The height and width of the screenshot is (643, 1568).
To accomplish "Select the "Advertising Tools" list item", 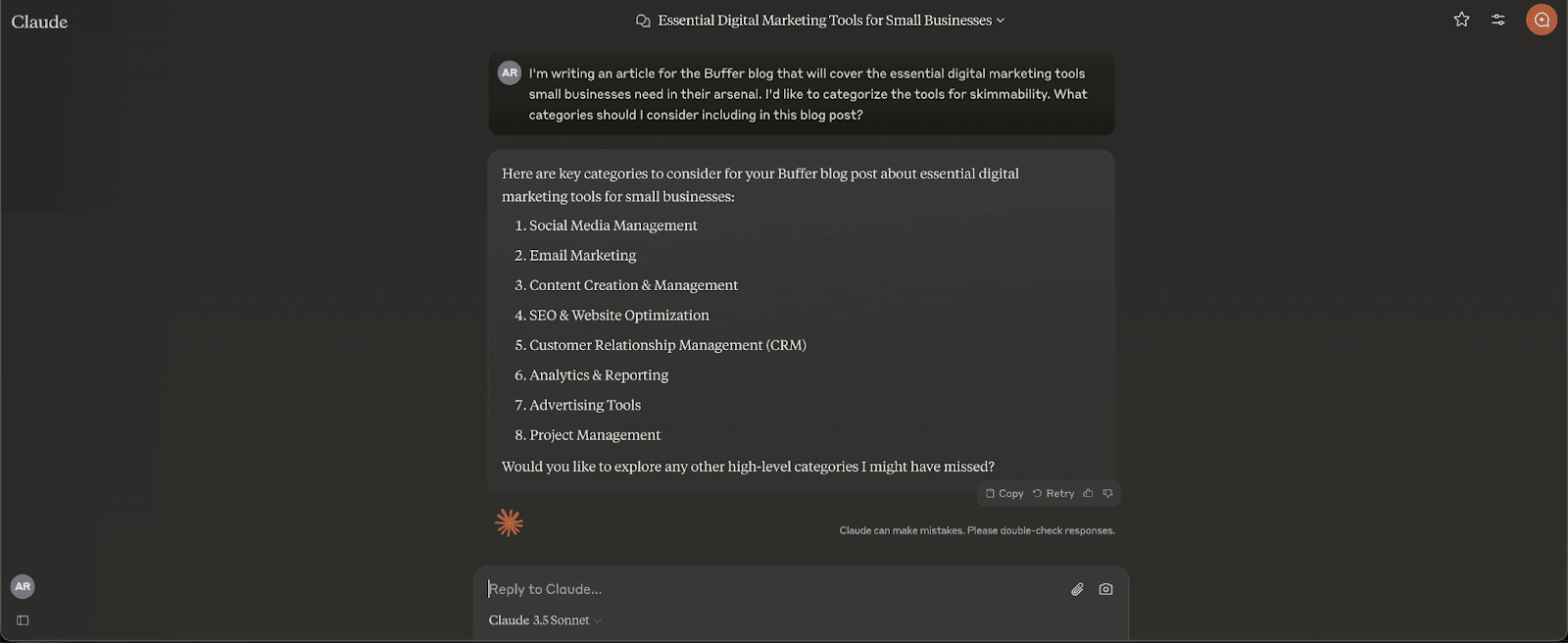I will [585, 405].
